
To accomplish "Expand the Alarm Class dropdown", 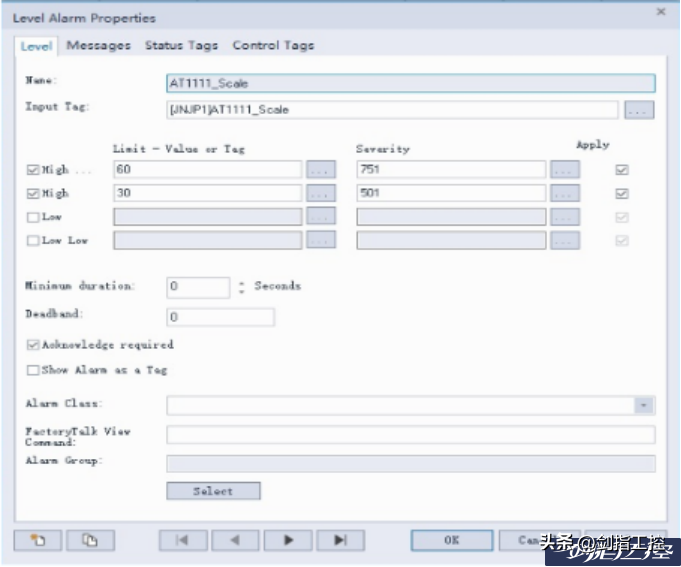I will (x=645, y=406).
